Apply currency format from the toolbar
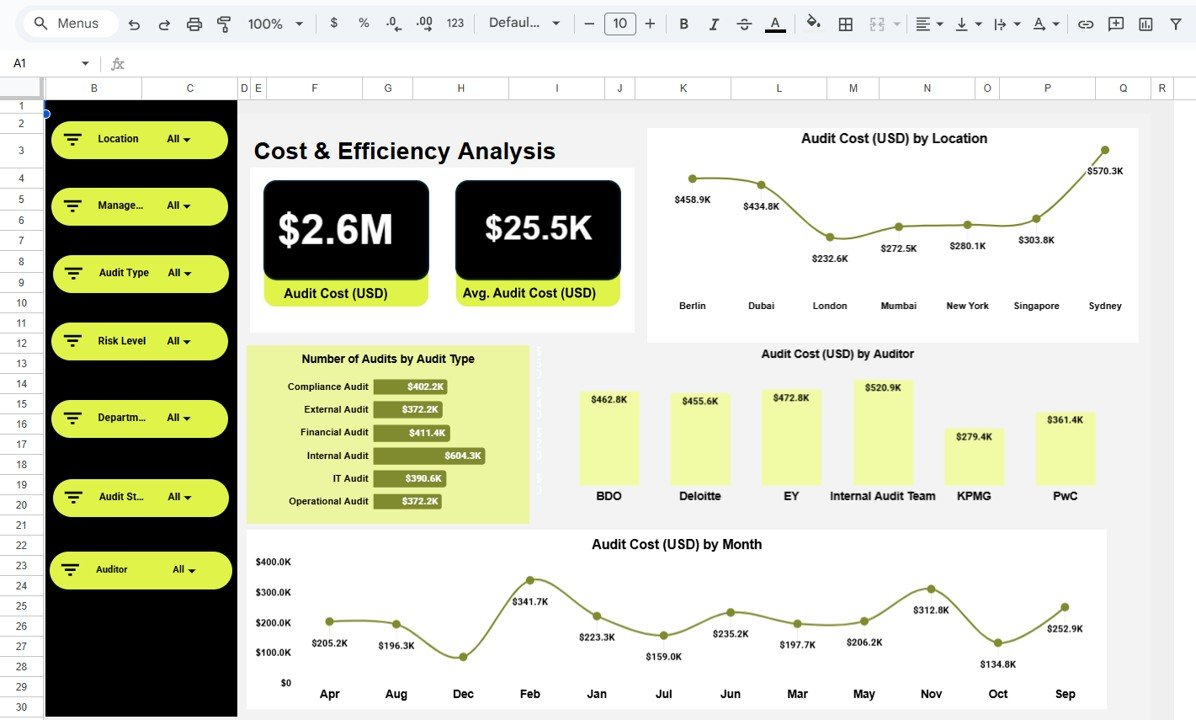Viewport: 1196px width, 720px height. point(334,23)
